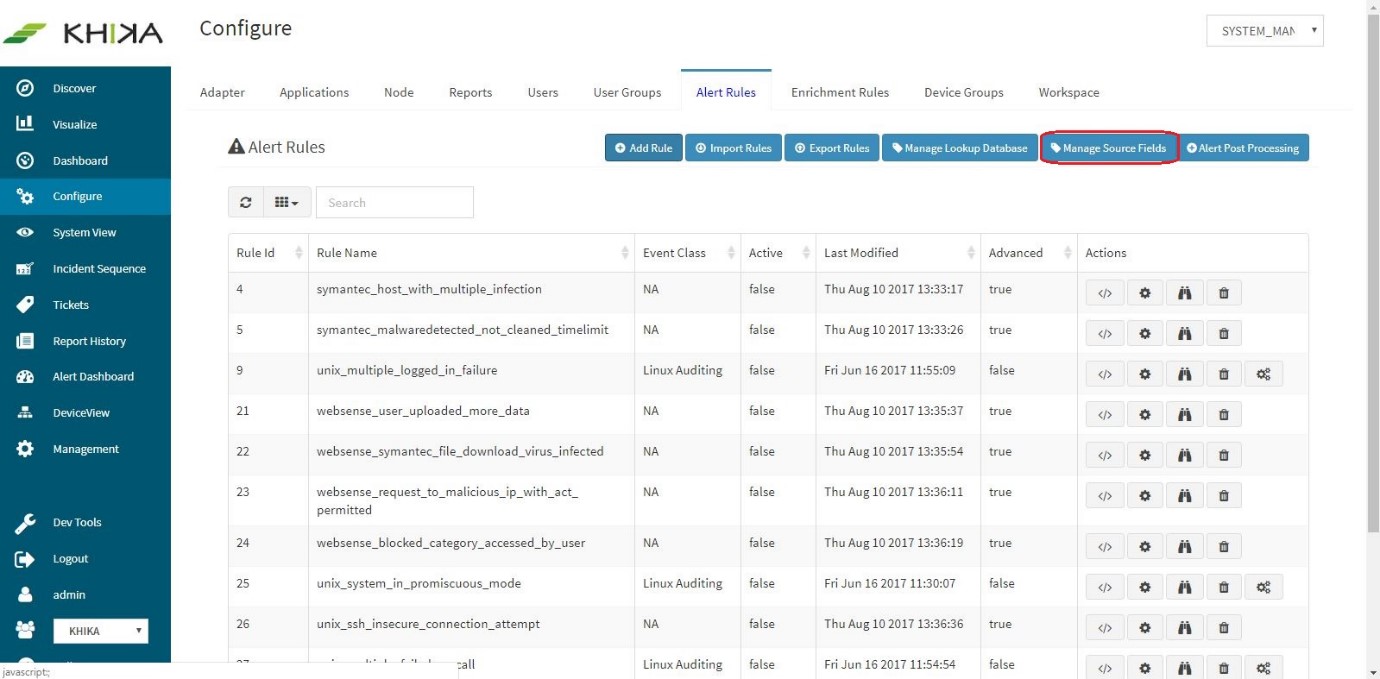This screenshot has height=679, width=1380.
Task: Open advanced gears for unix_system_in_promiscuous_mode
Action: [1263, 587]
